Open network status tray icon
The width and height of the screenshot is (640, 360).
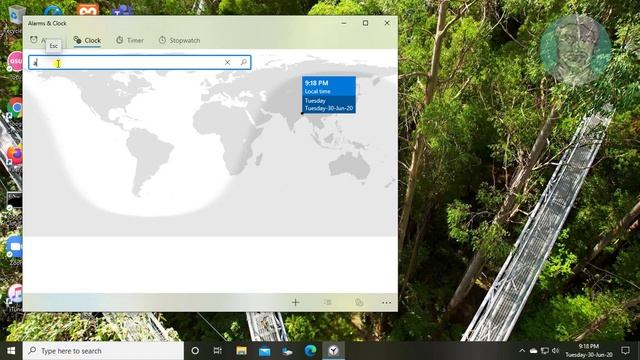(544, 351)
